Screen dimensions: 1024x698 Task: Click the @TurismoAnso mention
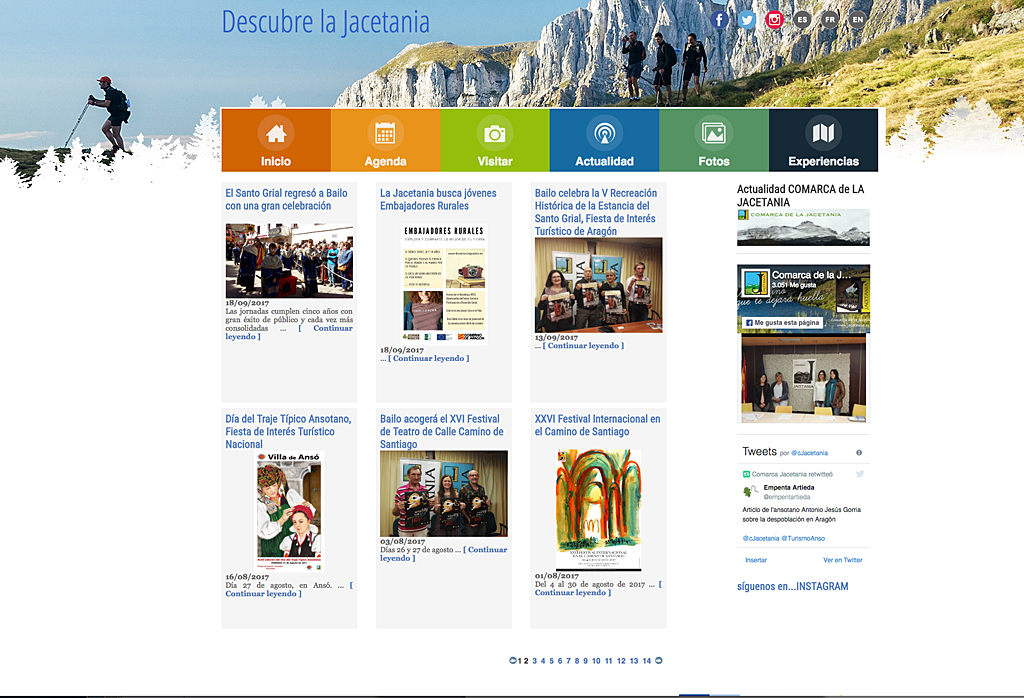tap(803, 539)
